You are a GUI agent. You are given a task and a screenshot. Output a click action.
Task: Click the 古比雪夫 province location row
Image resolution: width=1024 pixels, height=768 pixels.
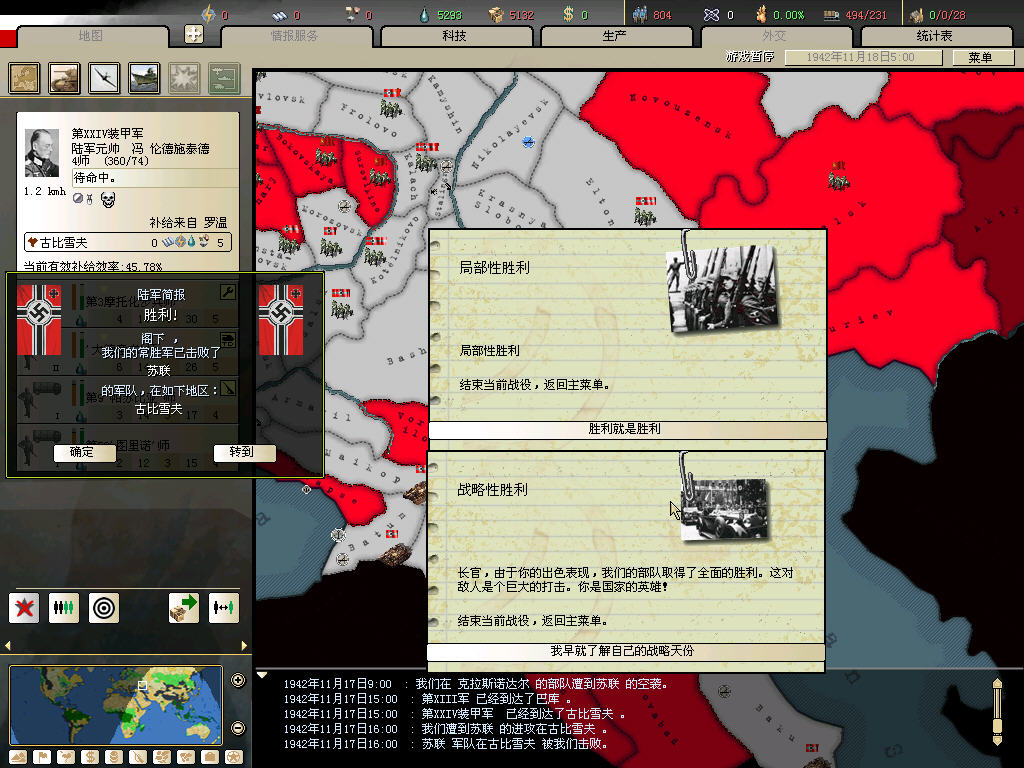click(x=128, y=242)
